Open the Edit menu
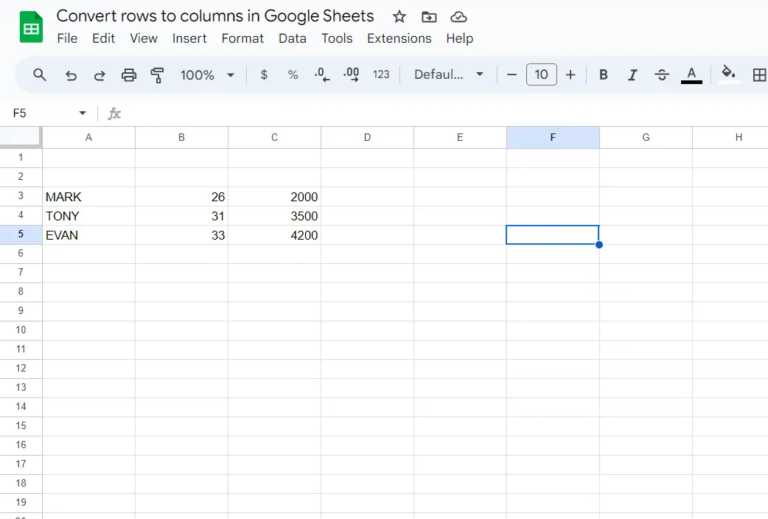 tap(103, 38)
